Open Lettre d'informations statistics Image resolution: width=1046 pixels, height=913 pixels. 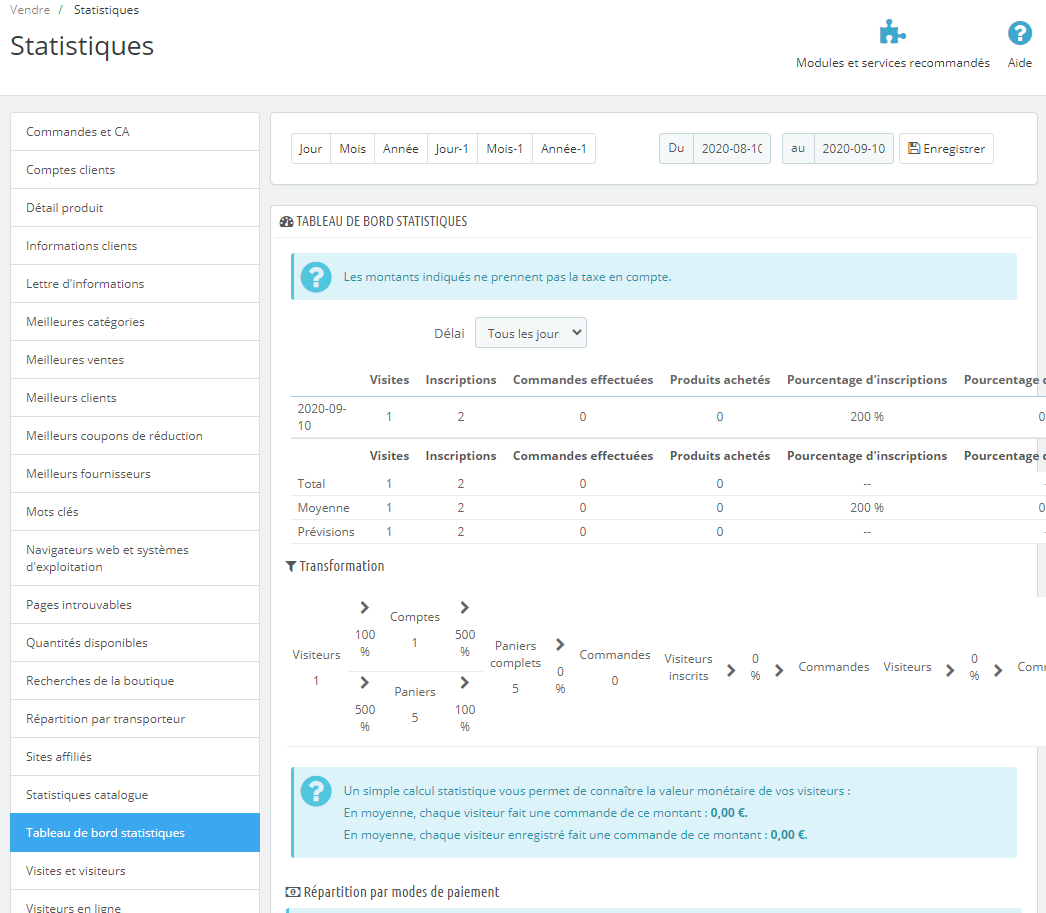[135, 284]
